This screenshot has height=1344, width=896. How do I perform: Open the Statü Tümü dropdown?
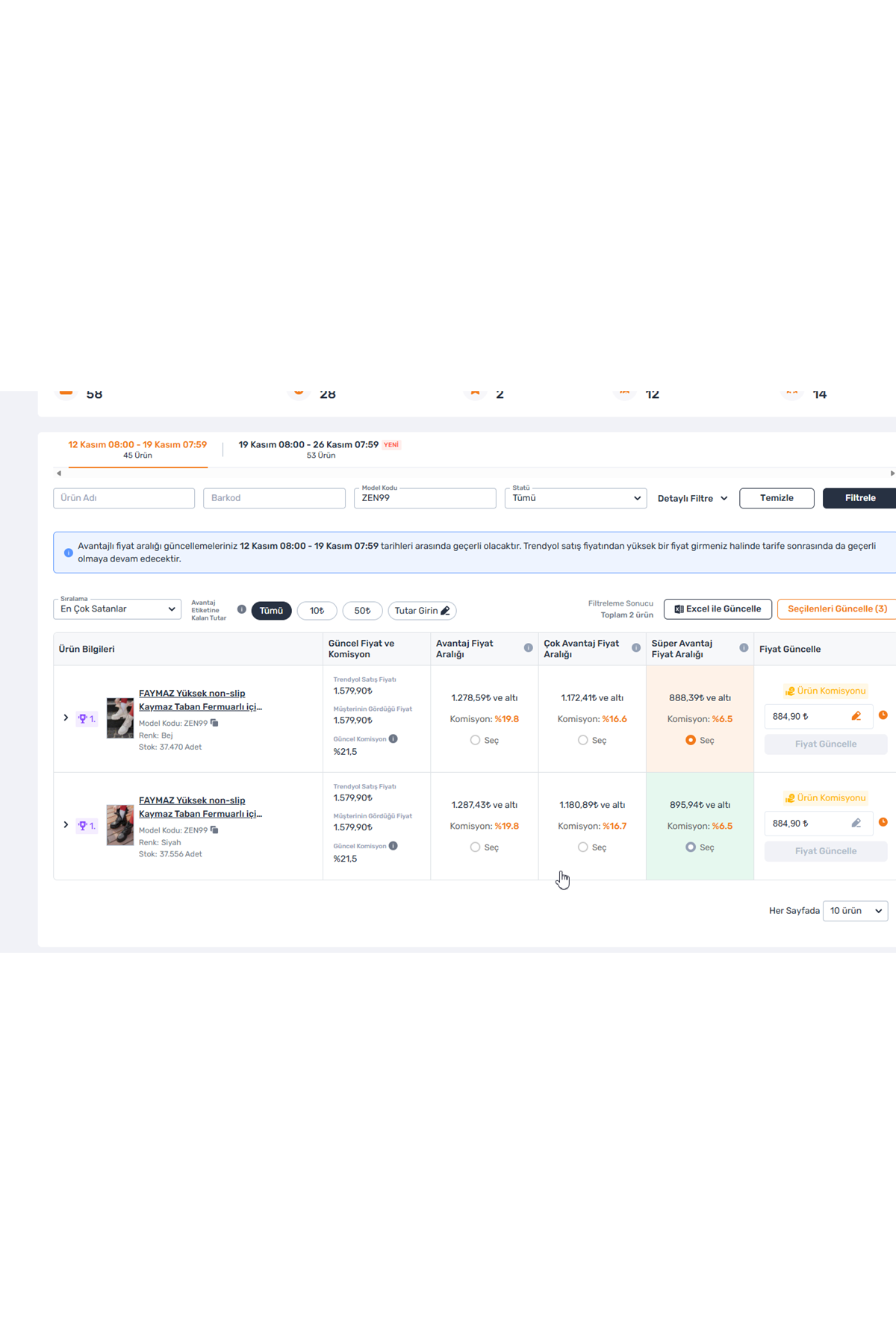pyautogui.click(x=575, y=498)
